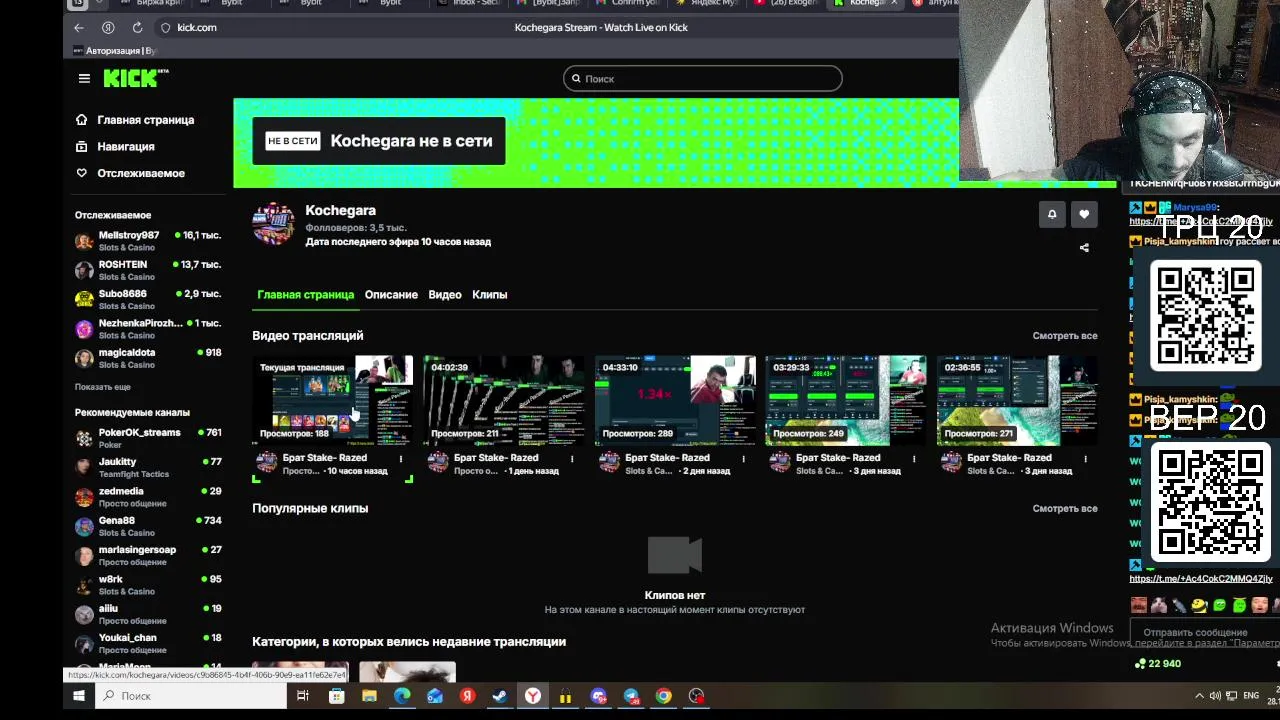The width and height of the screenshot is (1280, 720).
Task: Click the KICK logo
Action: click(136, 78)
